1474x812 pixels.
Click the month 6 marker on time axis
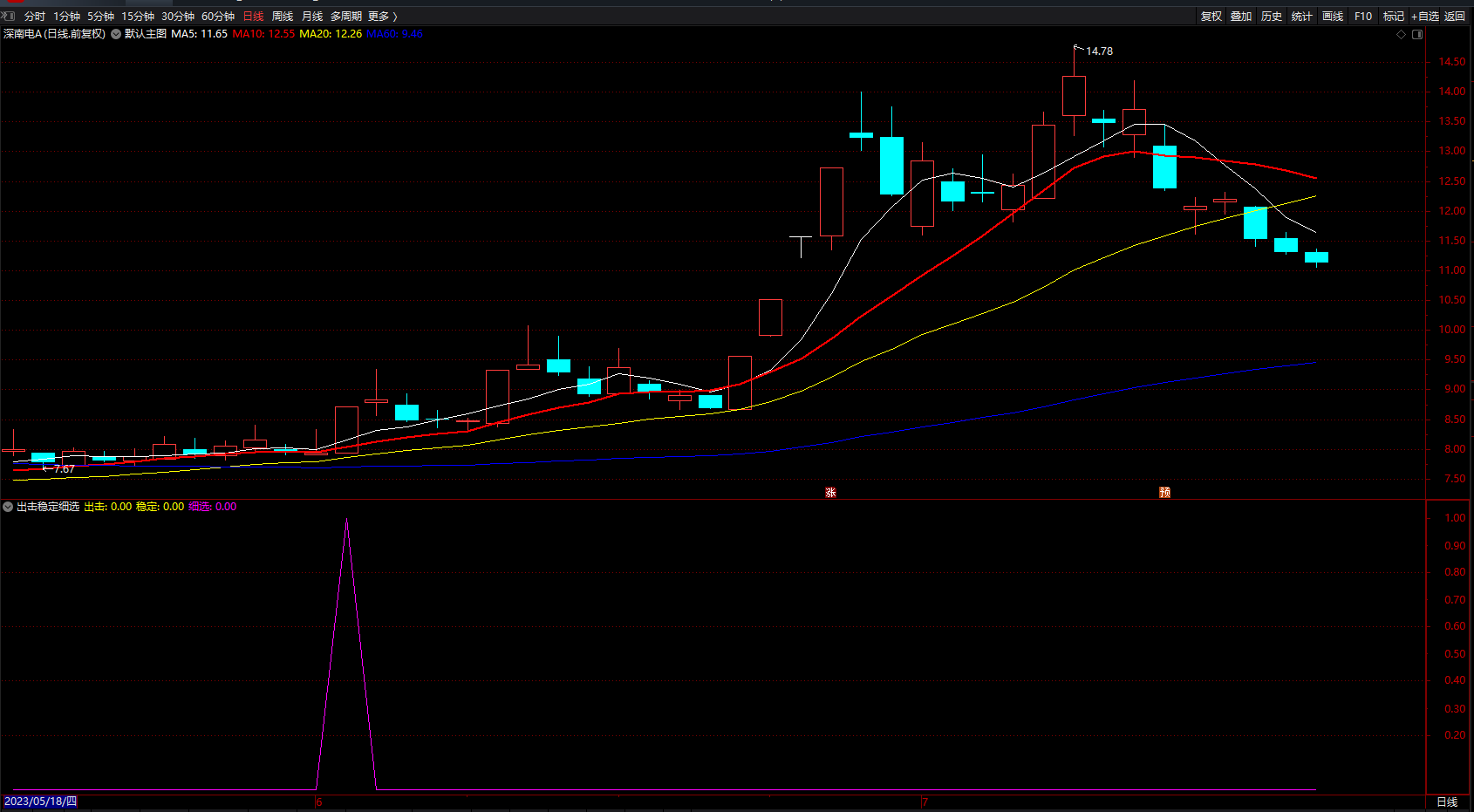319,802
